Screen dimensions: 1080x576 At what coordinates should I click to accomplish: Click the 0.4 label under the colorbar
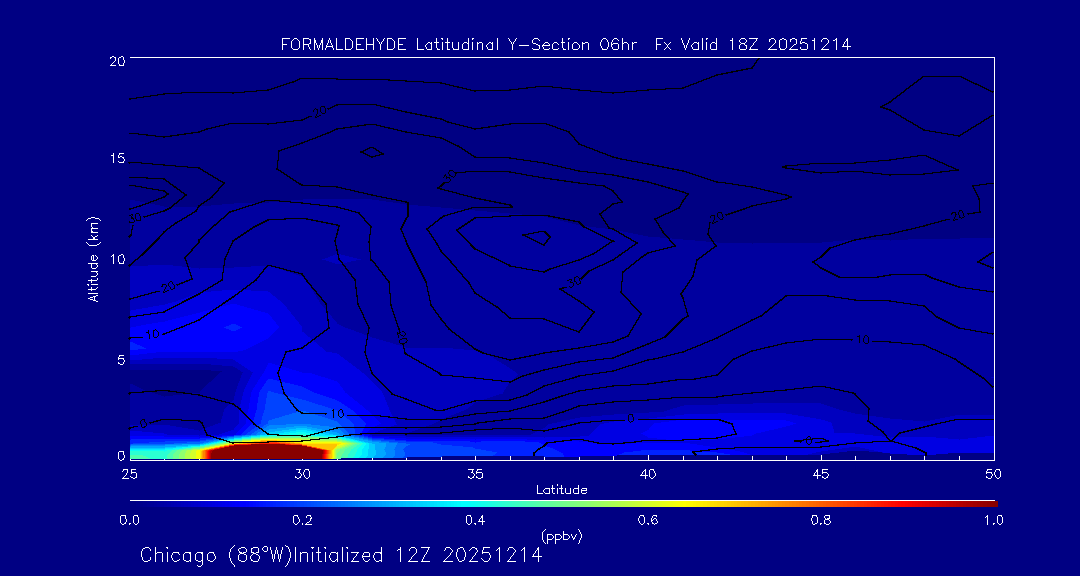(x=475, y=520)
